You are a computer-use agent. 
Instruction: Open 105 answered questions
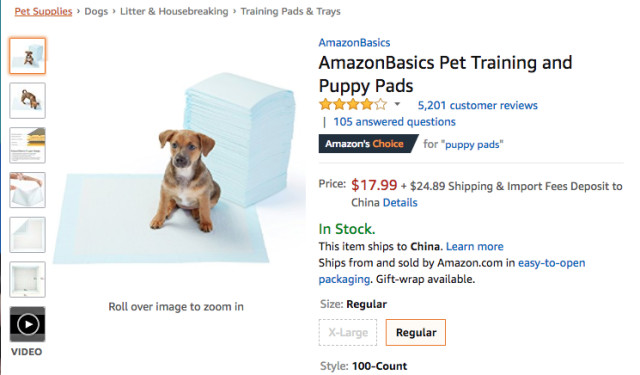coord(394,122)
